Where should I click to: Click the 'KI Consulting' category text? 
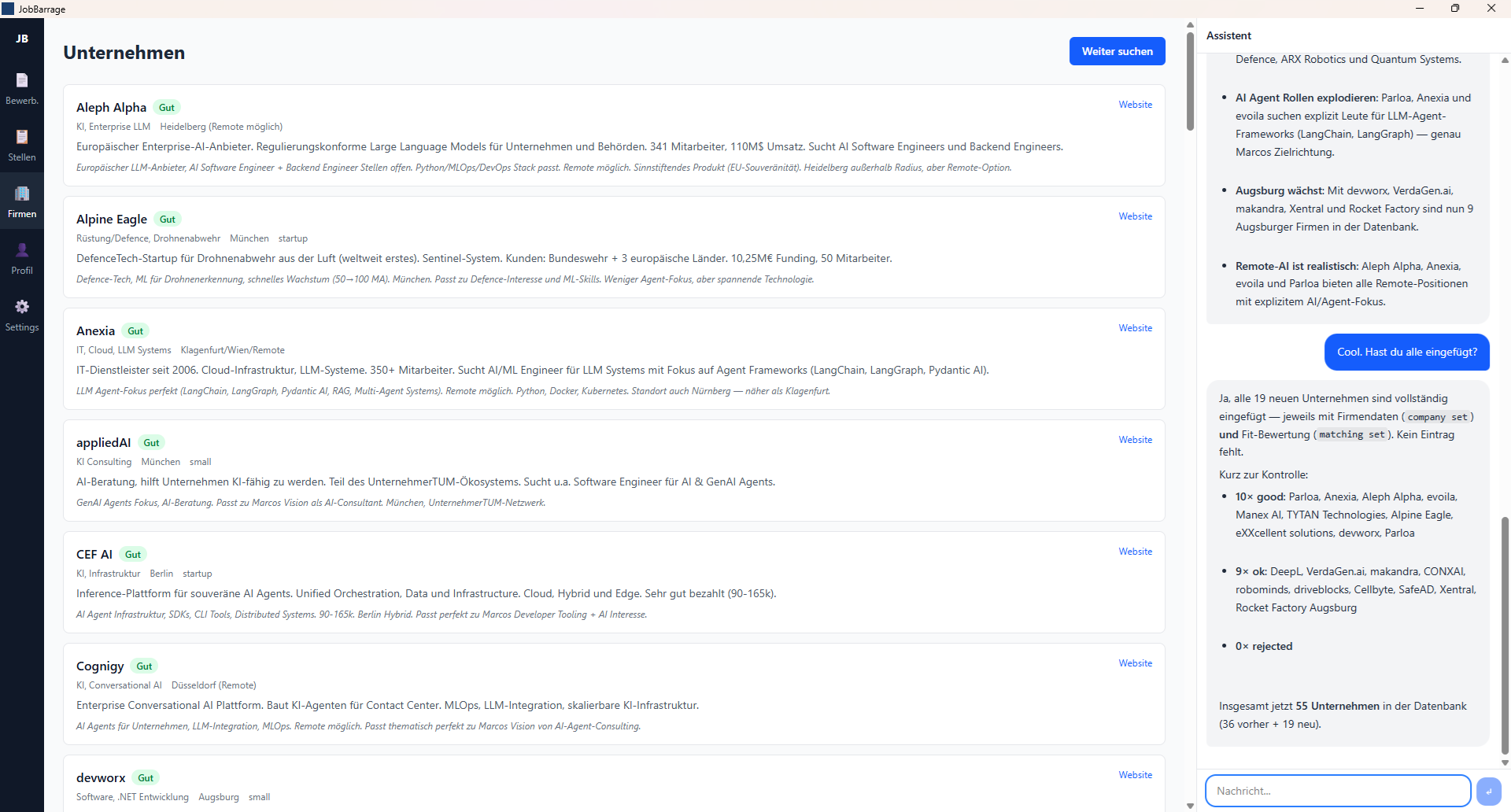104,462
